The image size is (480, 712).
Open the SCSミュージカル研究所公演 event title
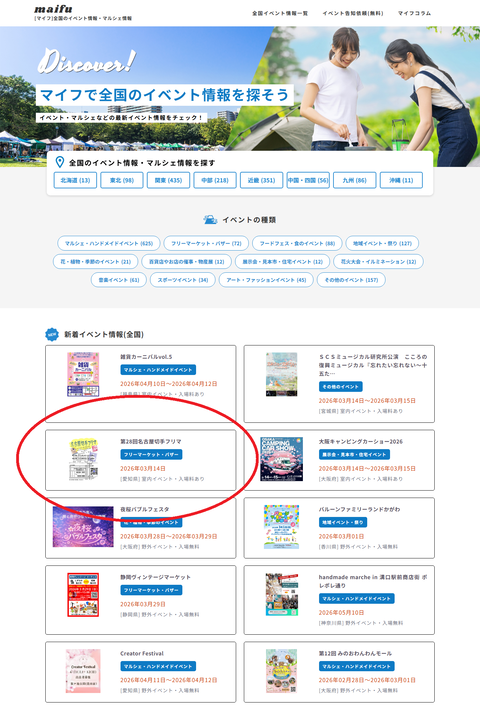372,365
